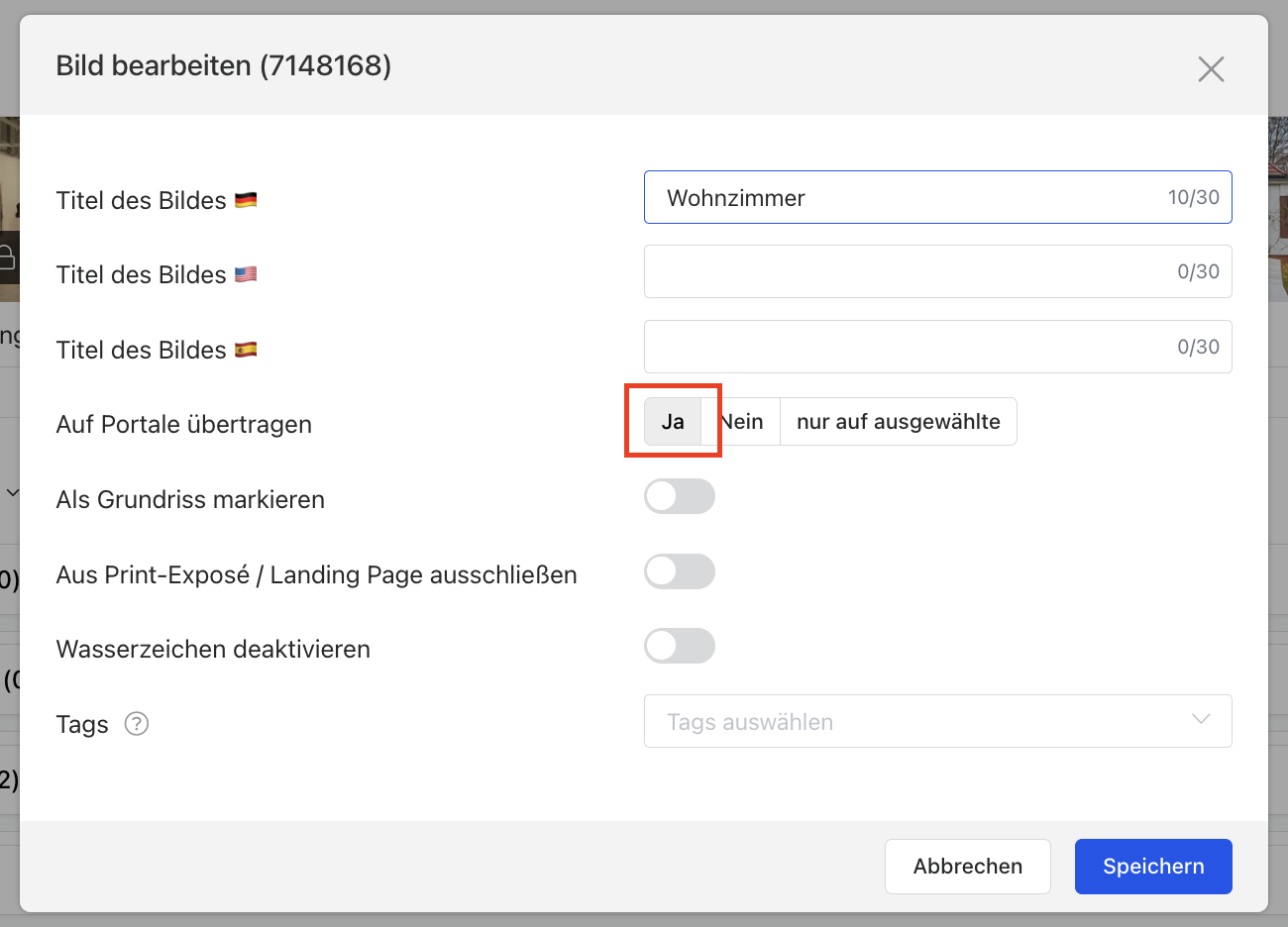Open the Tags auswählen dropdown
Viewport: 1288px width, 927px height.
pos(937,721)
